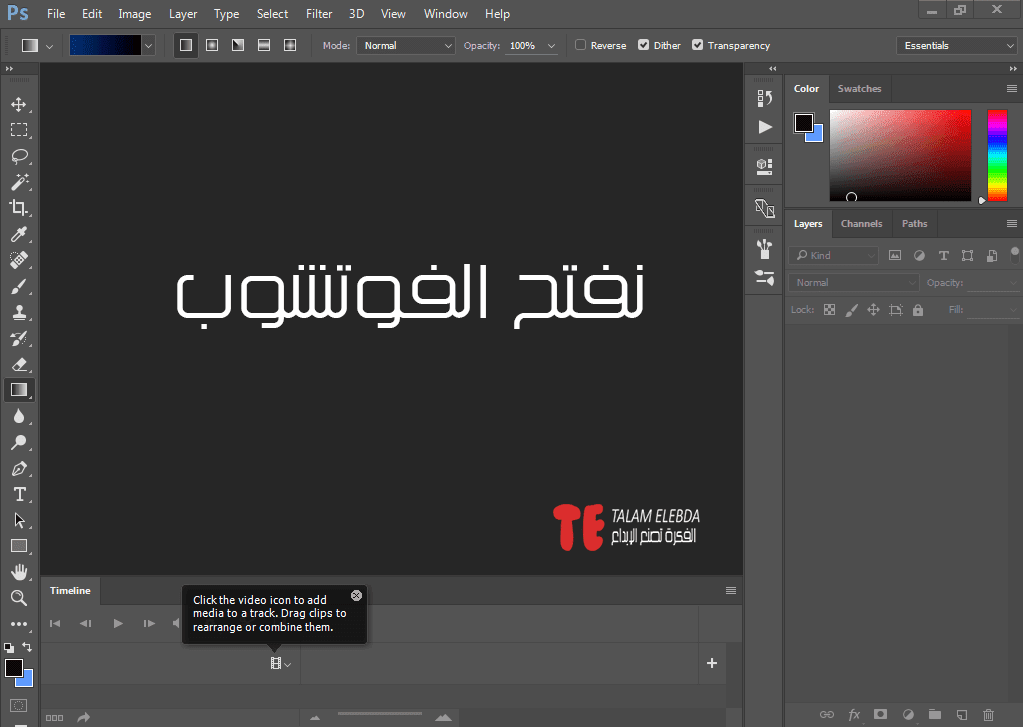Open the gradient picker dropdown arrow

pos(148,46)
